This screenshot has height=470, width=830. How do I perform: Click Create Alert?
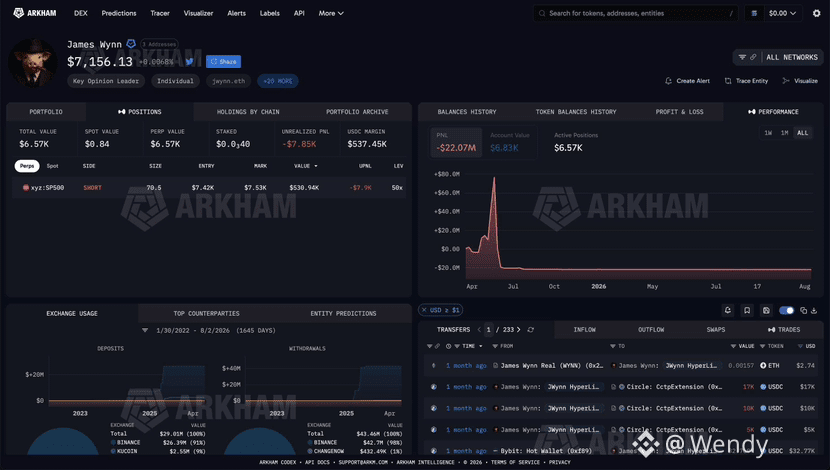click(x=687, y=81)
